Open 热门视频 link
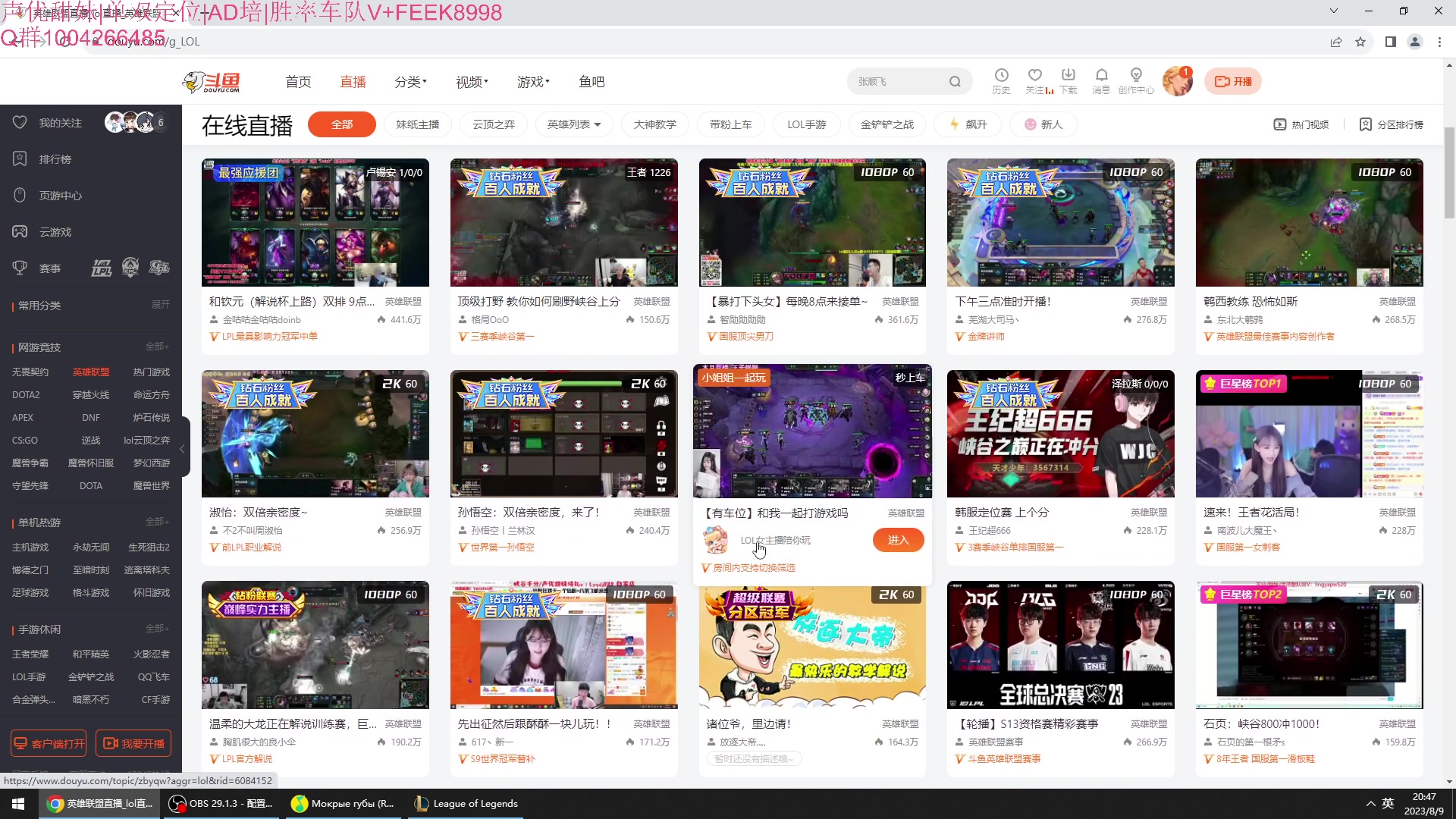1456x819 pixels. coord(1301,124)
